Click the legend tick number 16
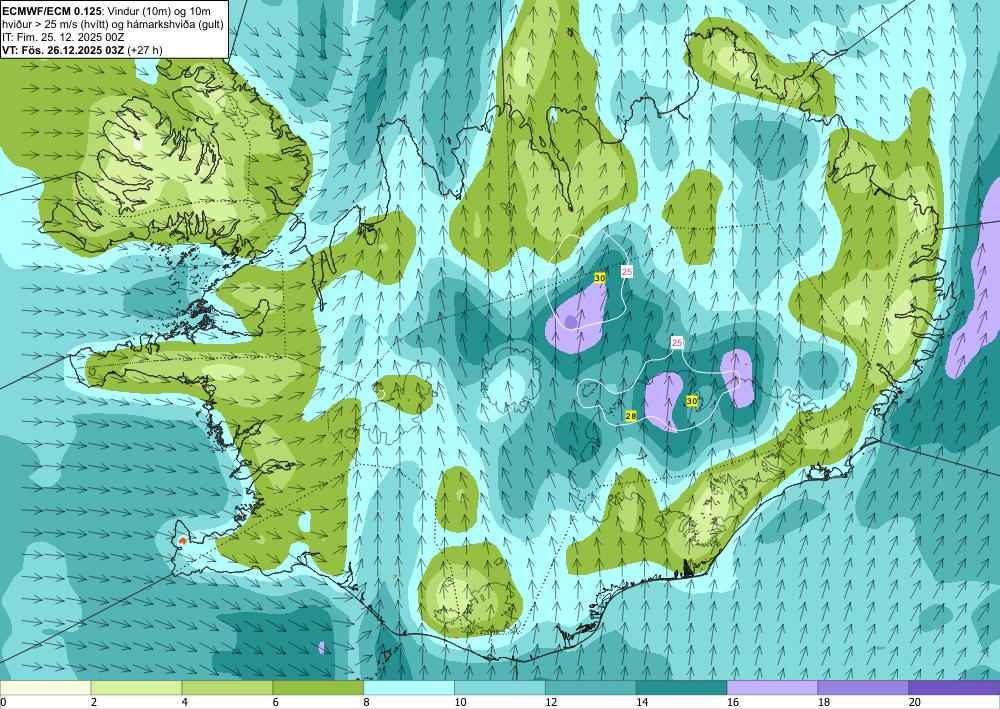This screenshot has height=709, width=1000. coord(733,703)
